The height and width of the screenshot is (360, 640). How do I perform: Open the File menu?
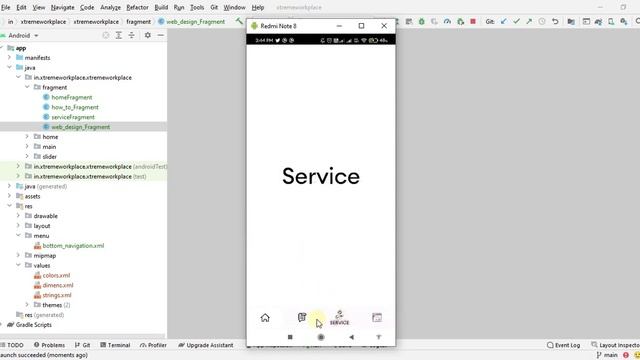tap(6, 7)
